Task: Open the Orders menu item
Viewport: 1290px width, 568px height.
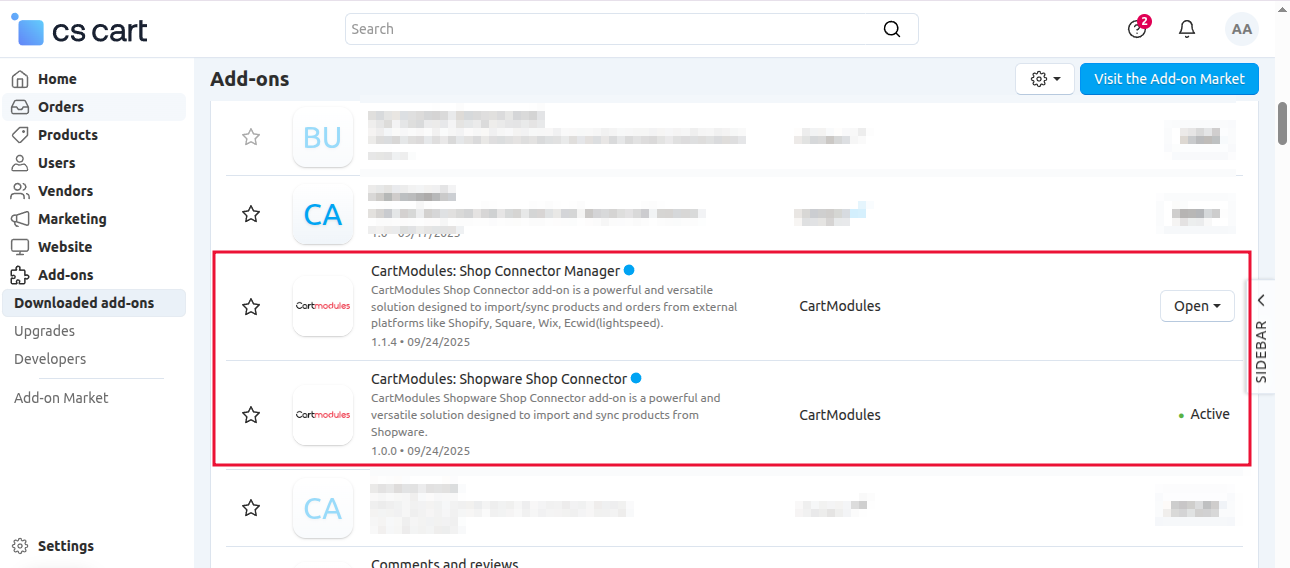Action: point(61,107)
